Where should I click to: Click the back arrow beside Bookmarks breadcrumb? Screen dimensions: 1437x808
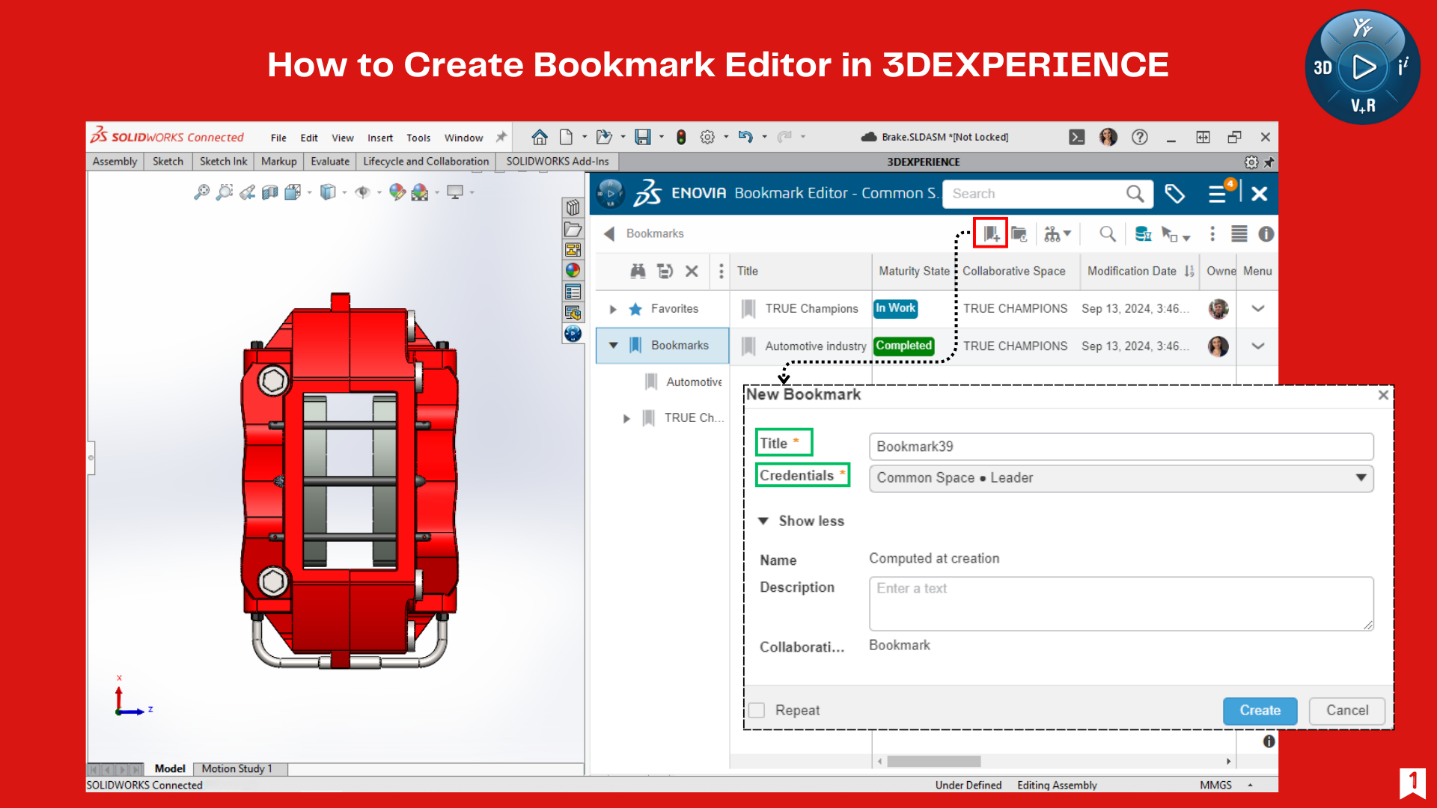point(609,234)
